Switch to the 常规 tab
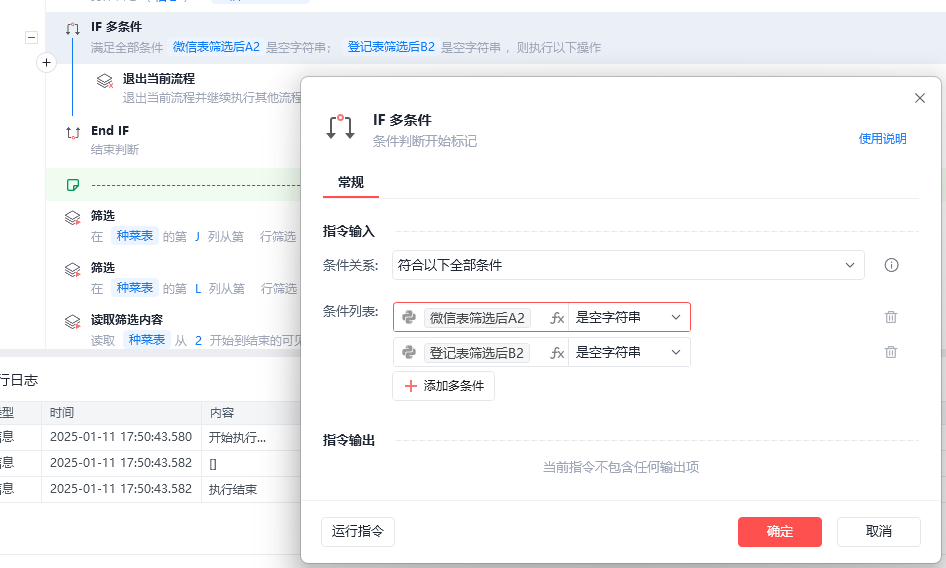Viewport: 946px width, 568px height. pyautogui.click(x=351, y=182)
